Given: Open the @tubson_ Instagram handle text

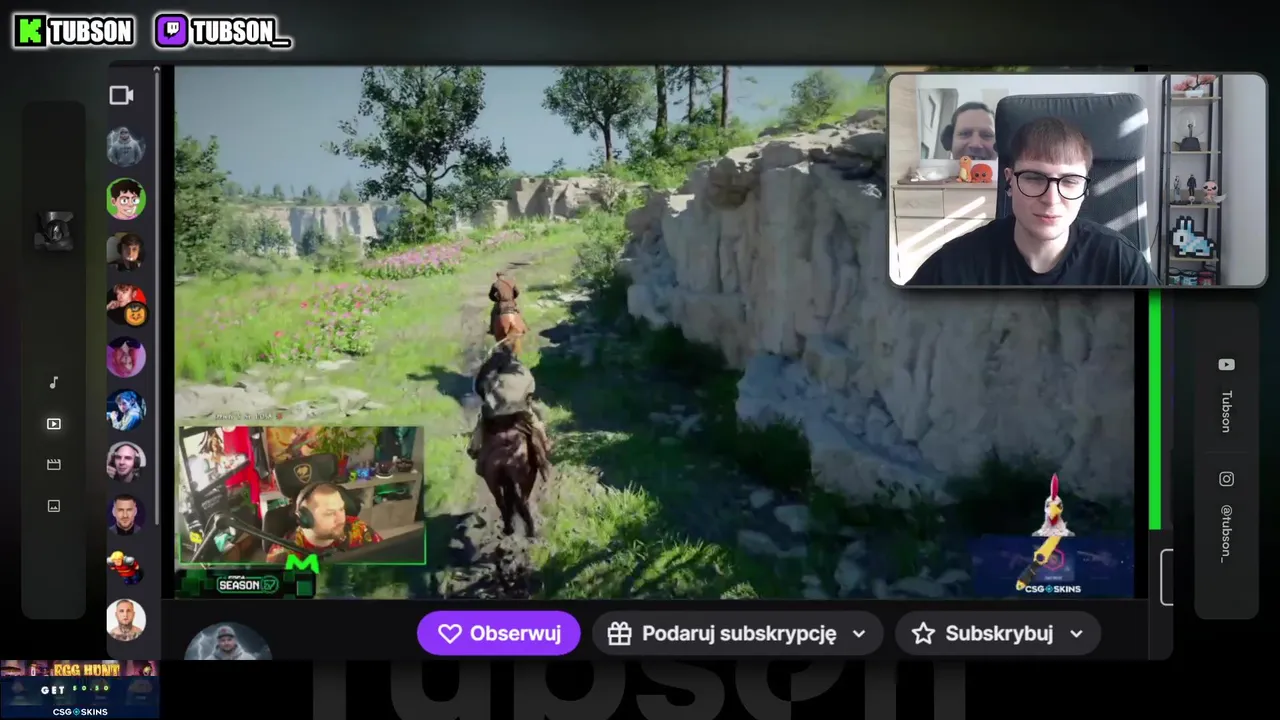Looking at the screenshot, I should coord(1226,534).
